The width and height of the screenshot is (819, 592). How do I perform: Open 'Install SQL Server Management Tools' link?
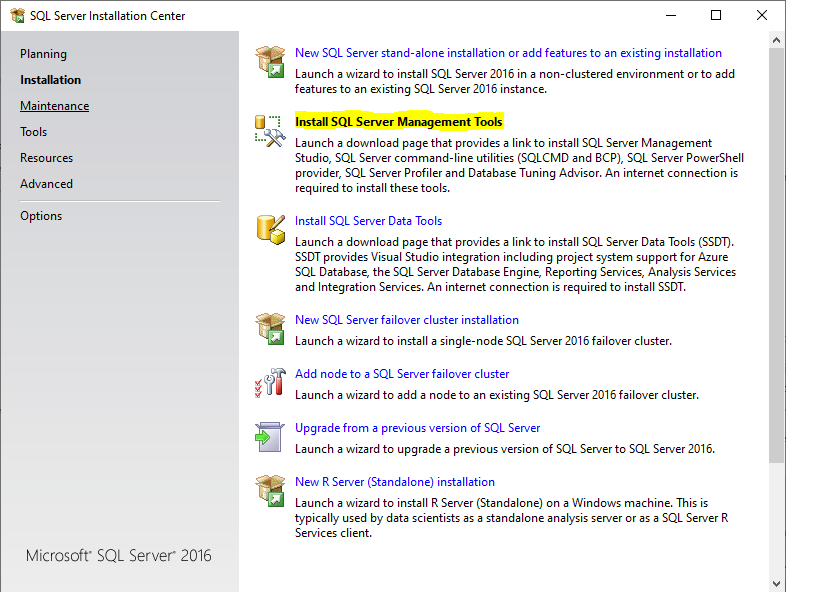[399, 120]
